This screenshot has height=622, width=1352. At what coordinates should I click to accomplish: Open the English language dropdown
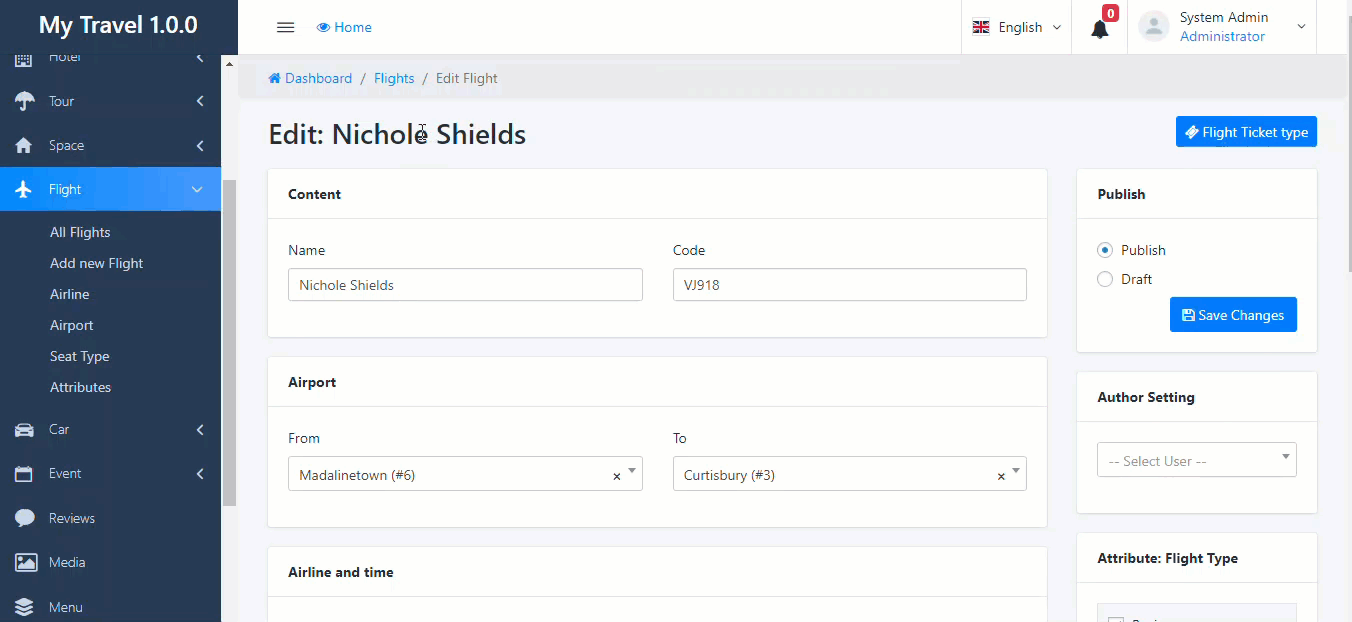tap(1017, 28)
